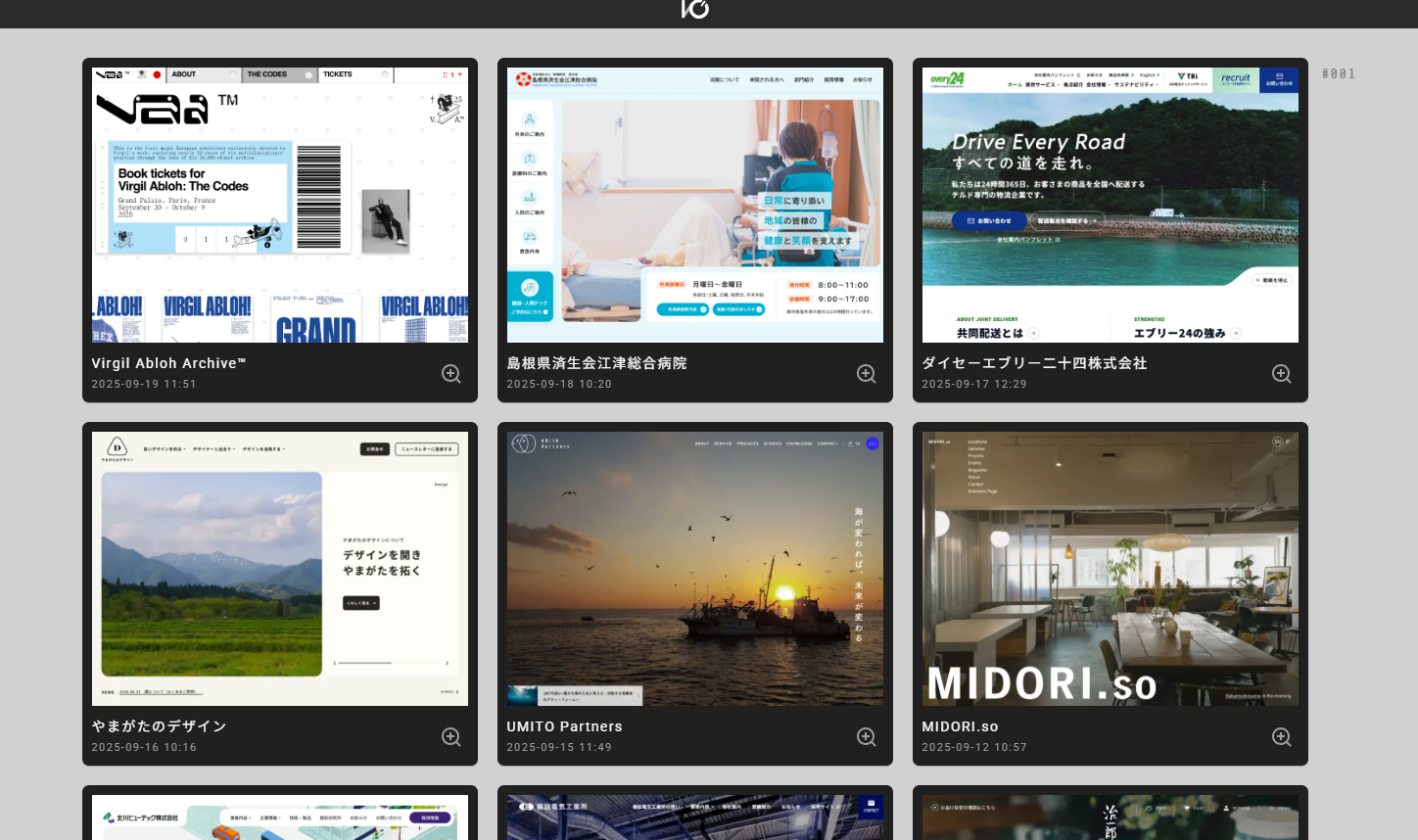Open the Drive Every Road site thumbnail
The image size is (1418, 840).
[x=1111, y=205]
